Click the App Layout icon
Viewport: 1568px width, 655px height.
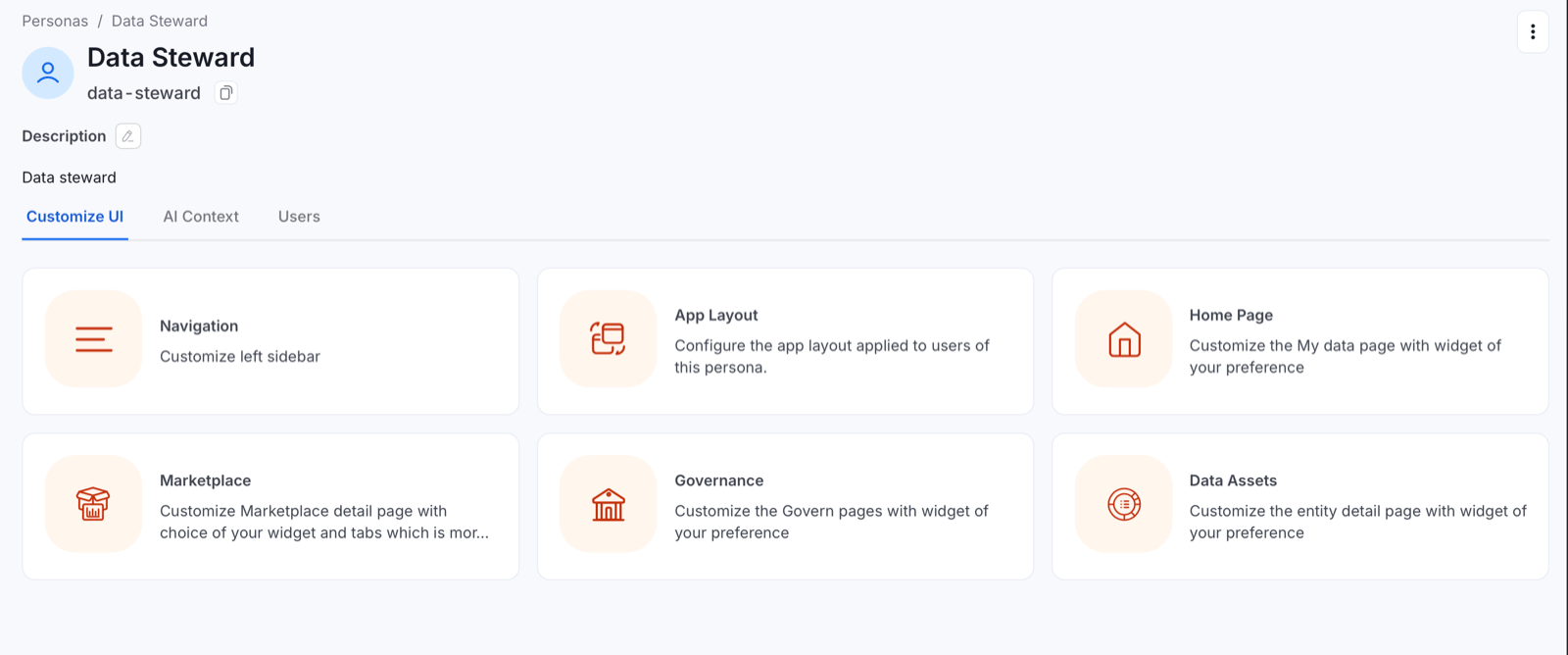click(608, 339)
